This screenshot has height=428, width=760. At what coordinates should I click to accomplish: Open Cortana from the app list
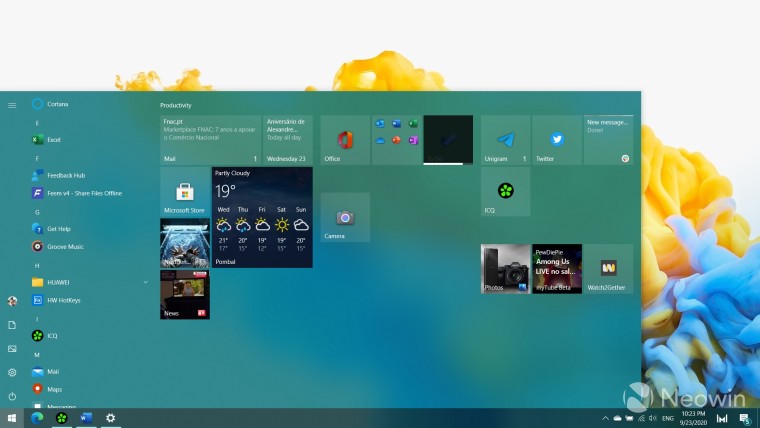click(x=50, y=104)
